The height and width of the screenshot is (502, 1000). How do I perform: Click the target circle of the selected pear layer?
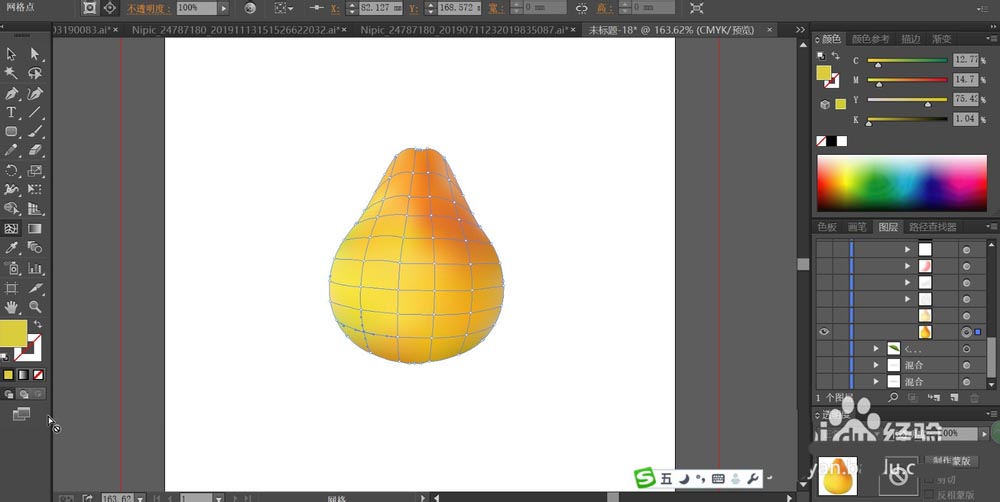(x=966, y=332)
